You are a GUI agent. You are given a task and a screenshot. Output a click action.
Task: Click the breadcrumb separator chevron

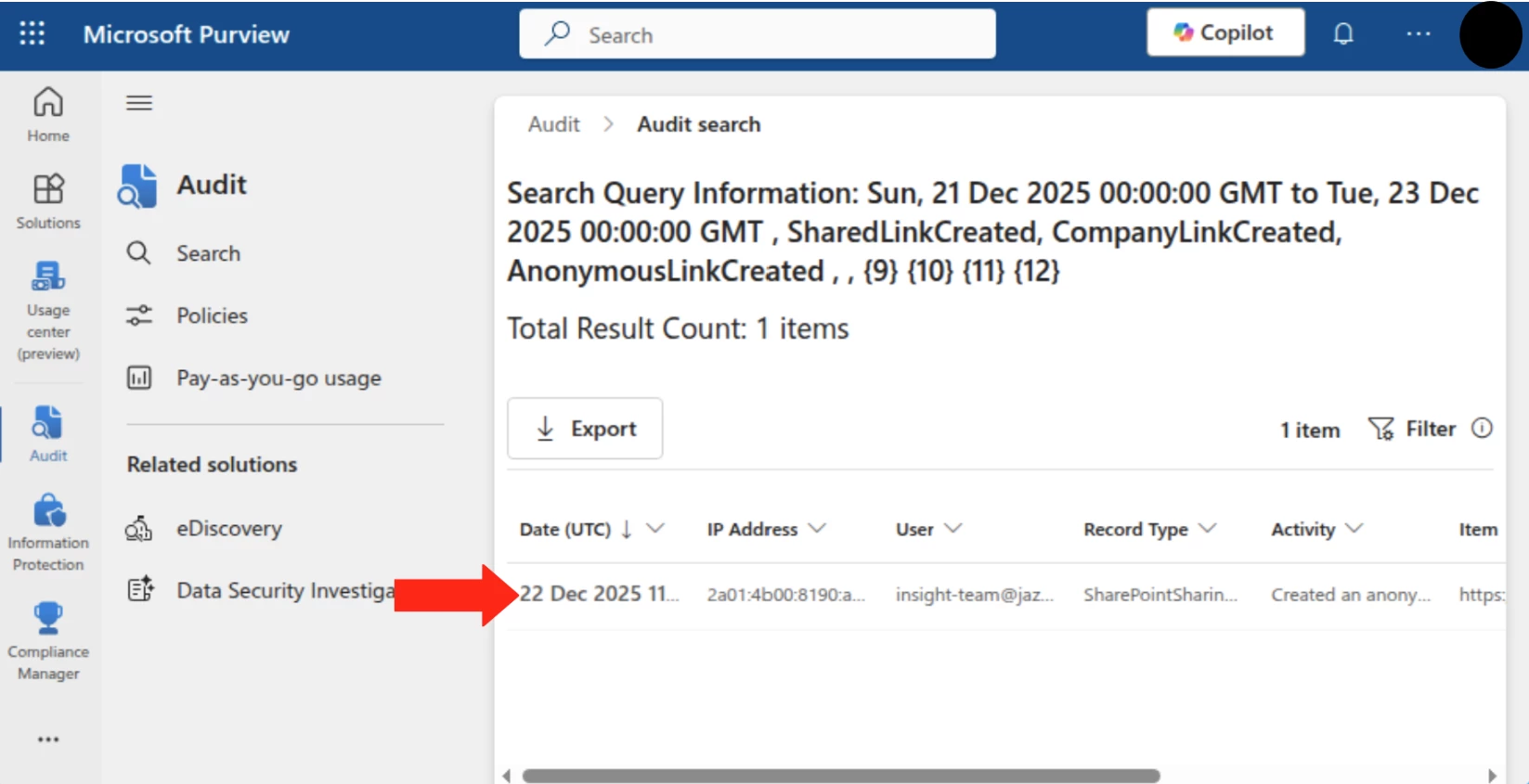click(x=609, y=124)
